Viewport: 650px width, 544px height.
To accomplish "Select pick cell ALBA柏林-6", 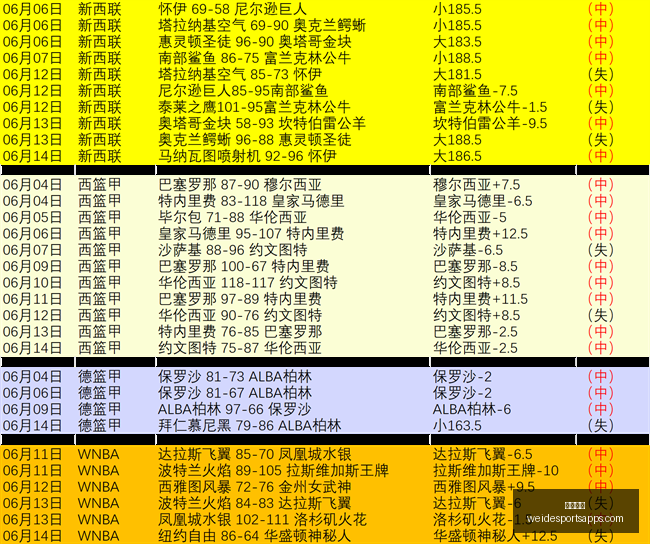I will tap(472, 409).
